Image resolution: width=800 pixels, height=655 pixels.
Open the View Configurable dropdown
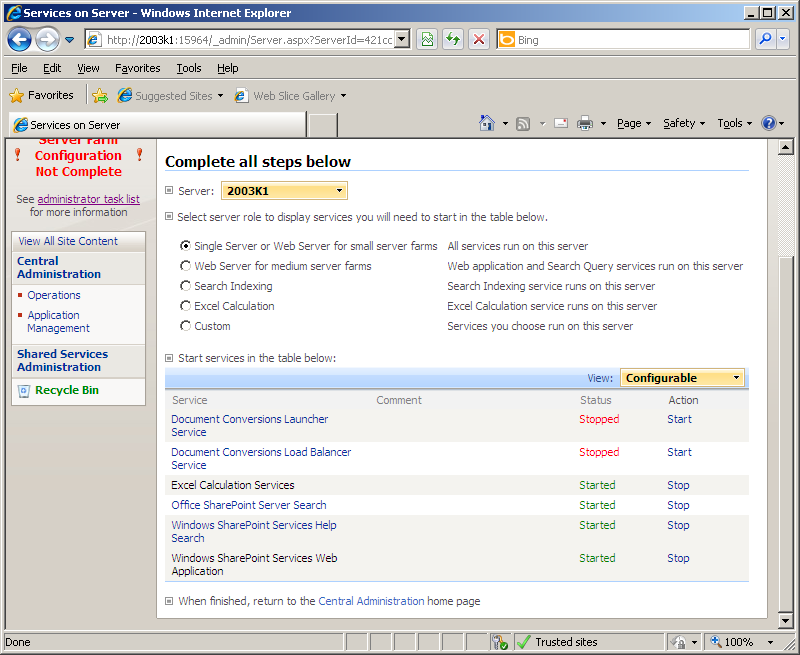tap(682, 378)
